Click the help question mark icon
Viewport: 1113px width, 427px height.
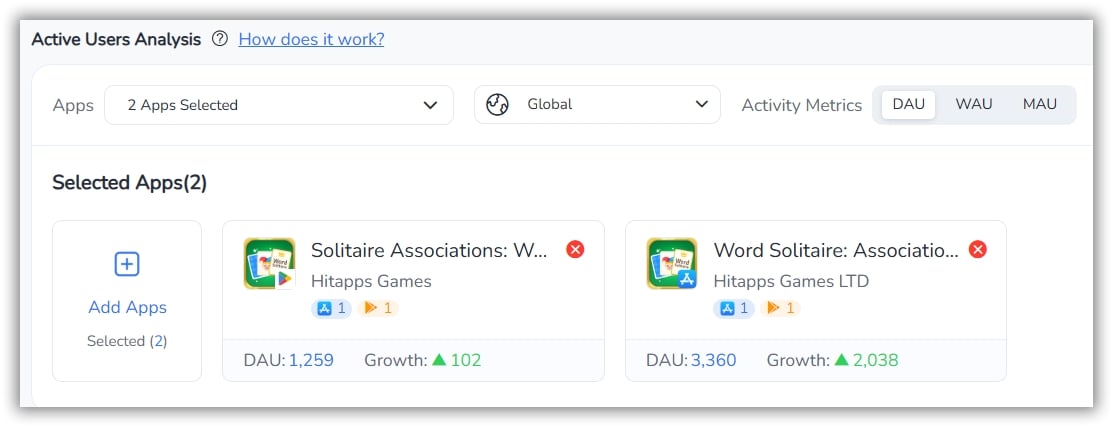pyautogui.click(x=220, y=40)
